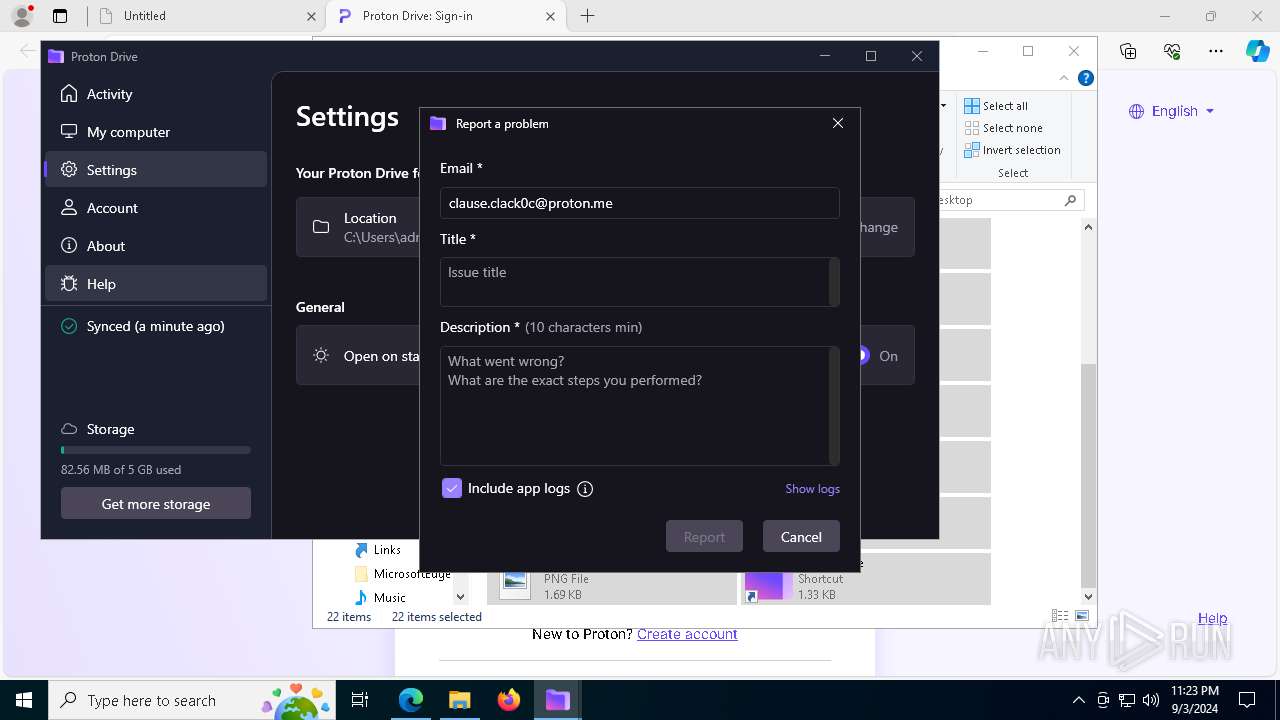
Task: Open Explorer help question icon
Action: pos(1086,78)
